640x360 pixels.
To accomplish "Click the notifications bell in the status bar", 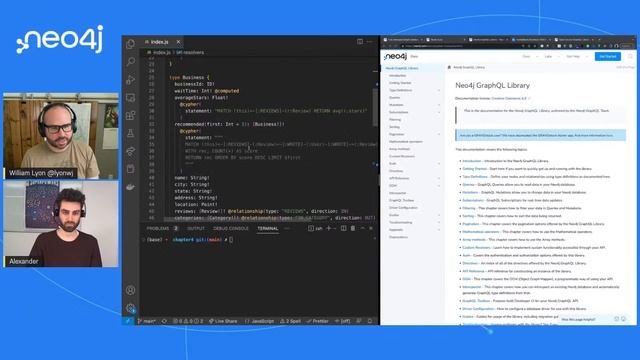I will coord(370,321).
